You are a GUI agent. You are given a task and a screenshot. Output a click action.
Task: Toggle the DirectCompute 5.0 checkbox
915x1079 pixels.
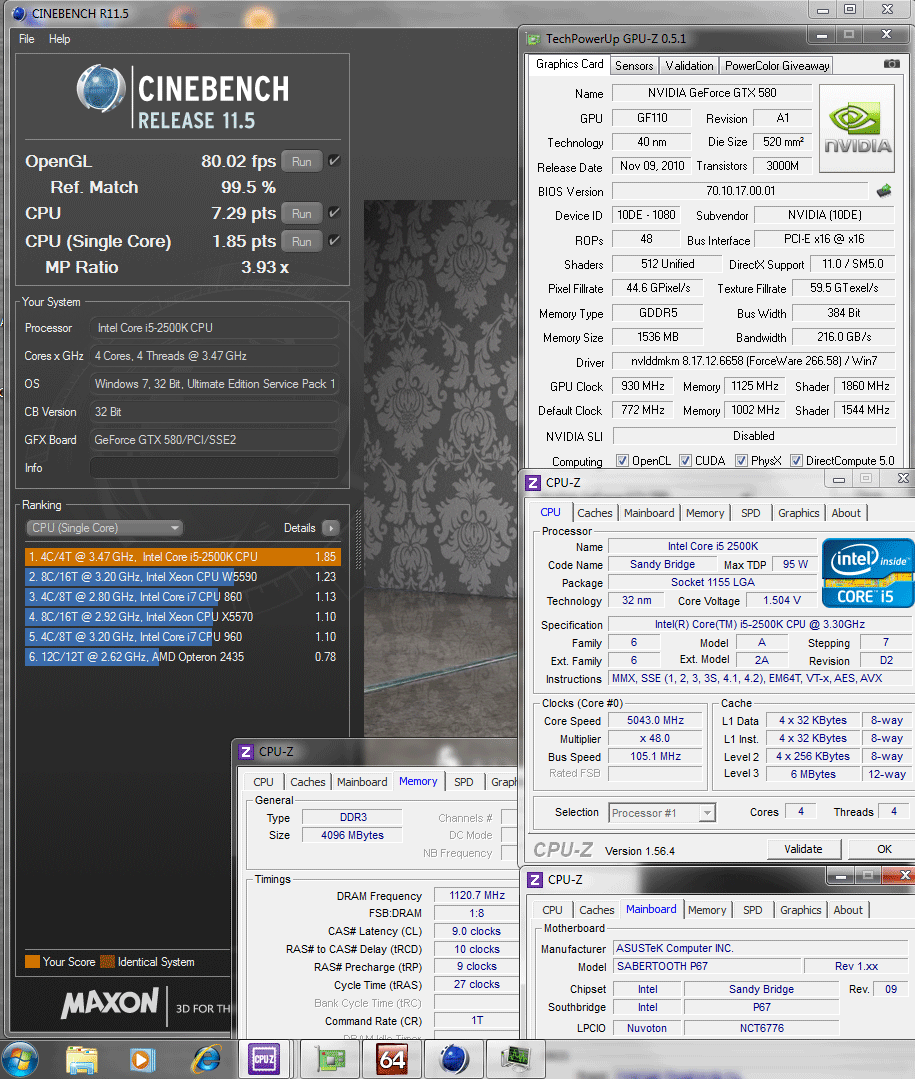[796, 460]
